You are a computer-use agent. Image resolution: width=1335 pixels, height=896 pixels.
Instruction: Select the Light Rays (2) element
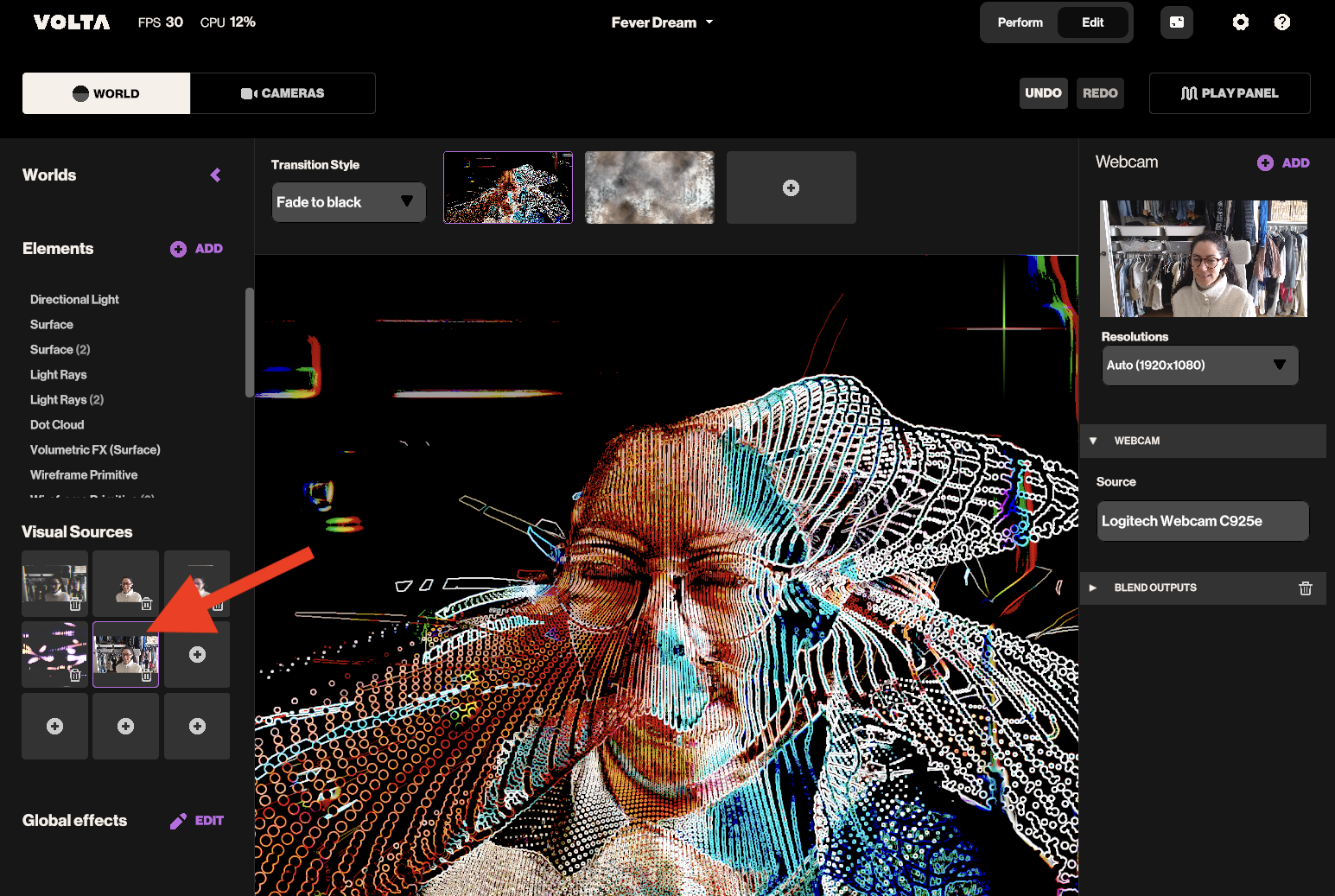pos(67,400)
